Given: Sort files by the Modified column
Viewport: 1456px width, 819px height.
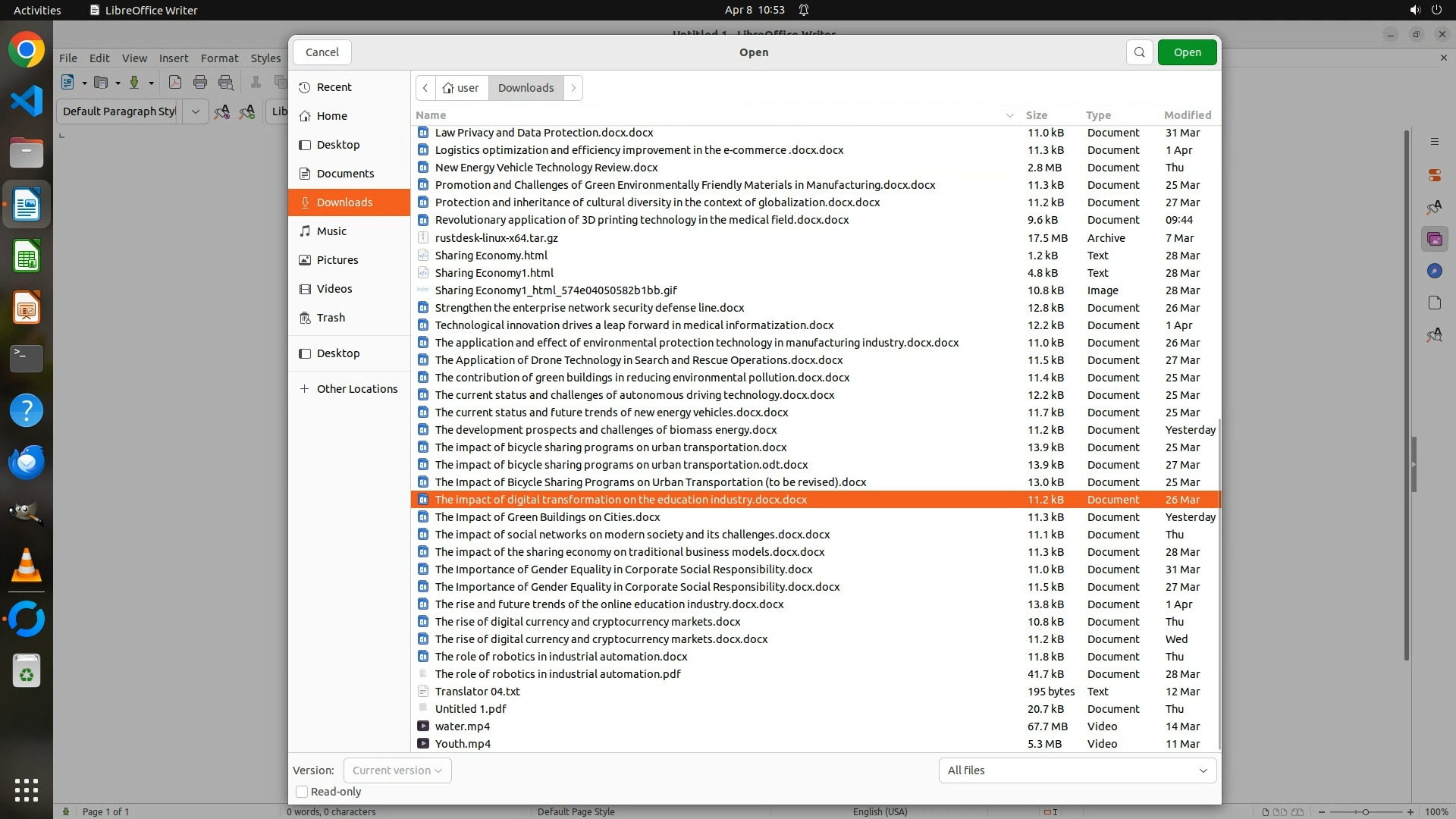Looking at the screenshot, I should 1187,115.
